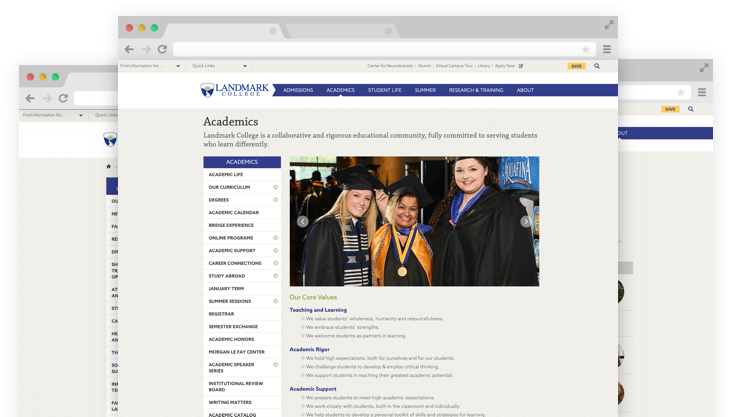Click the back arrow in the left background window

point(30,98)
